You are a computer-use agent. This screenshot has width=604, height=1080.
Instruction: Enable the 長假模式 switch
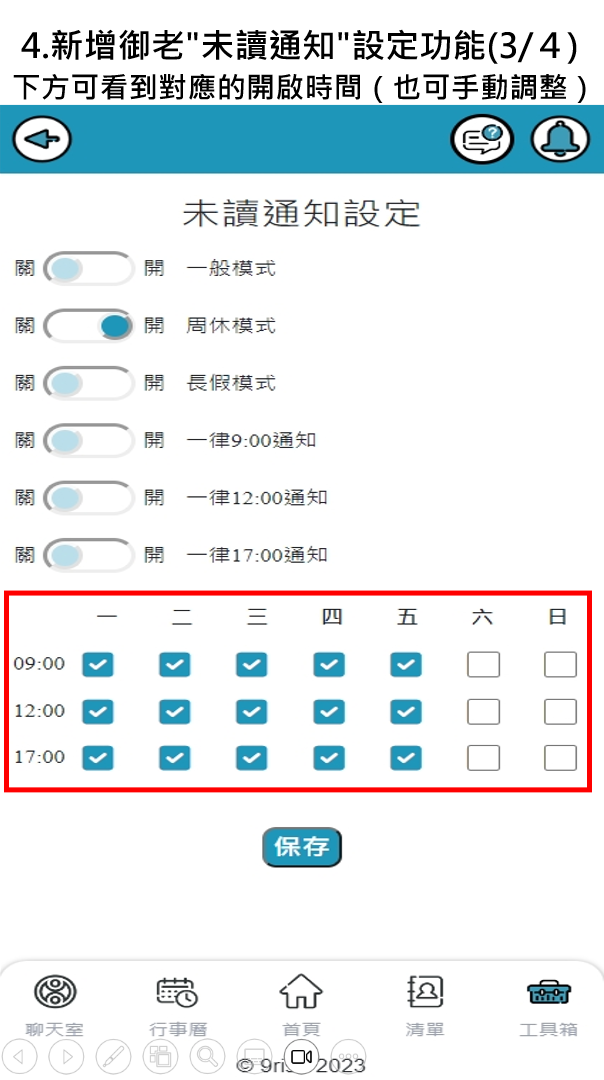pyautogui.click(x=89, y=383)
